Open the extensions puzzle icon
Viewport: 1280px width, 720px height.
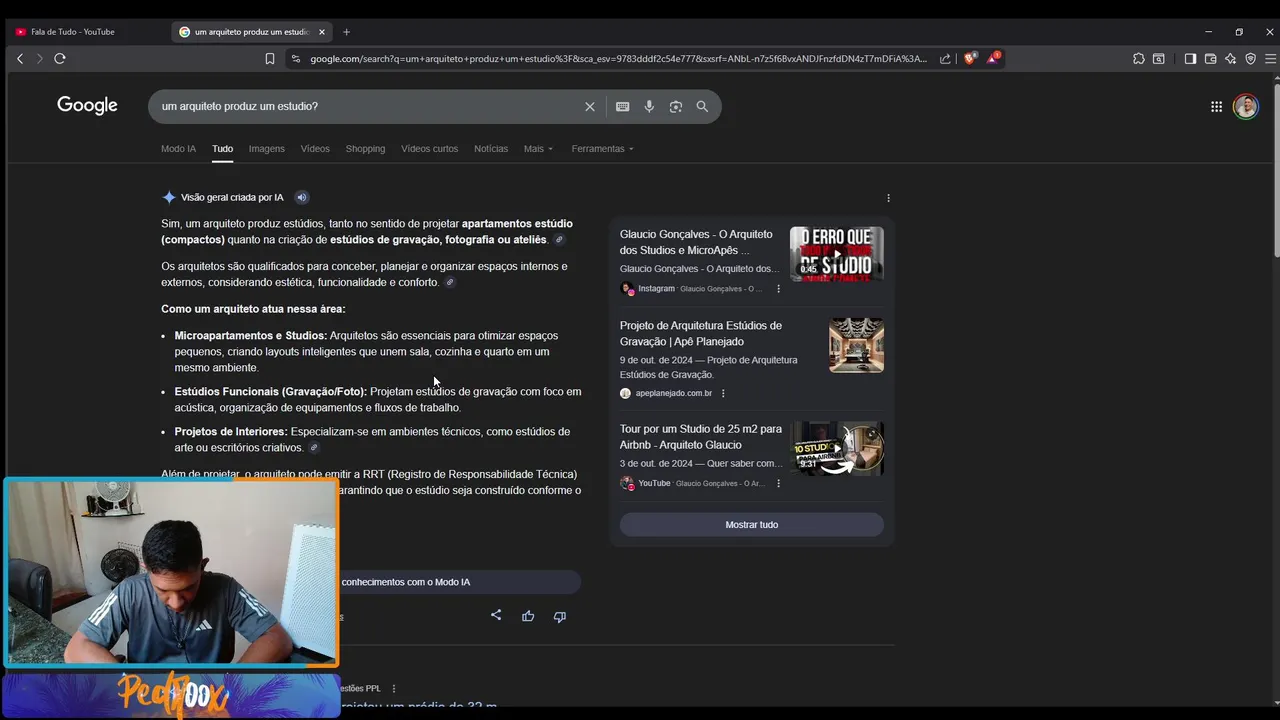(x=1139, y=59)
